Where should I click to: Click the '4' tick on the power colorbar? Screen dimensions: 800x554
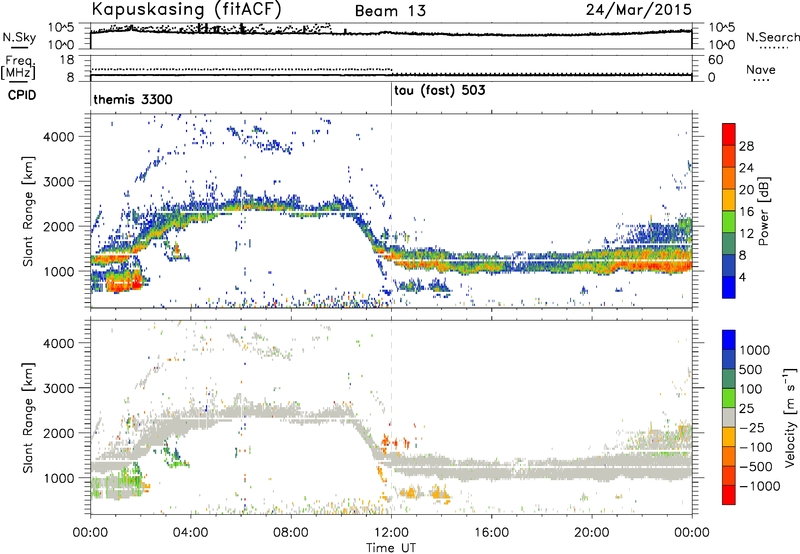coord(743,277)
